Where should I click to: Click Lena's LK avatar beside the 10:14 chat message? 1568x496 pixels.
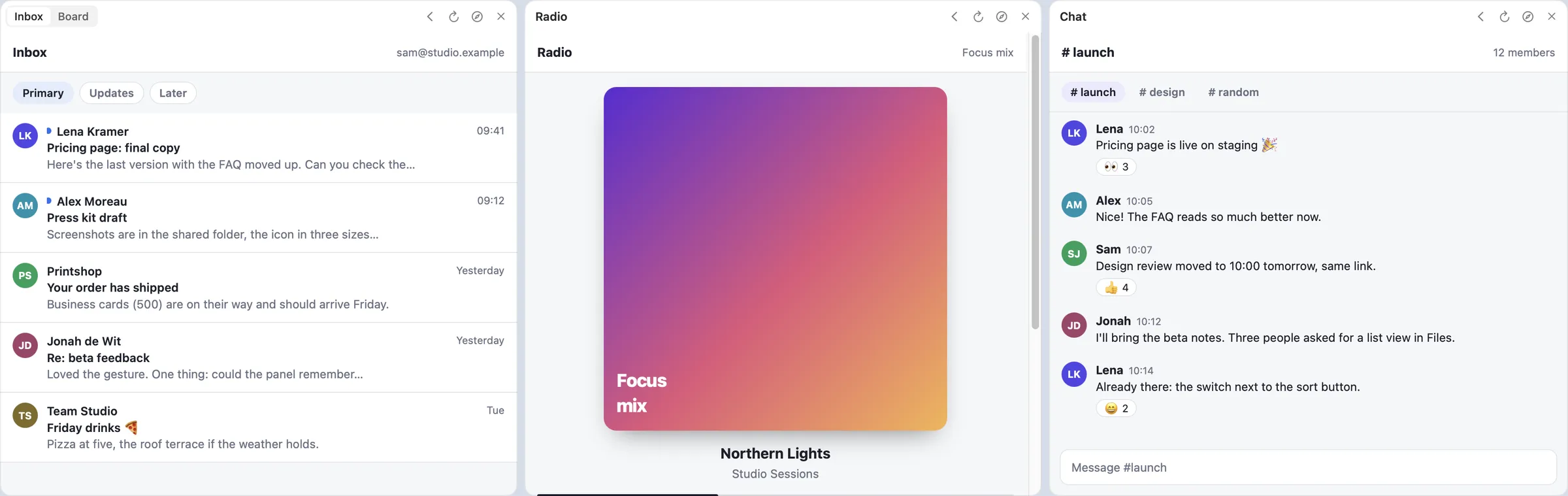(1074, 374)
